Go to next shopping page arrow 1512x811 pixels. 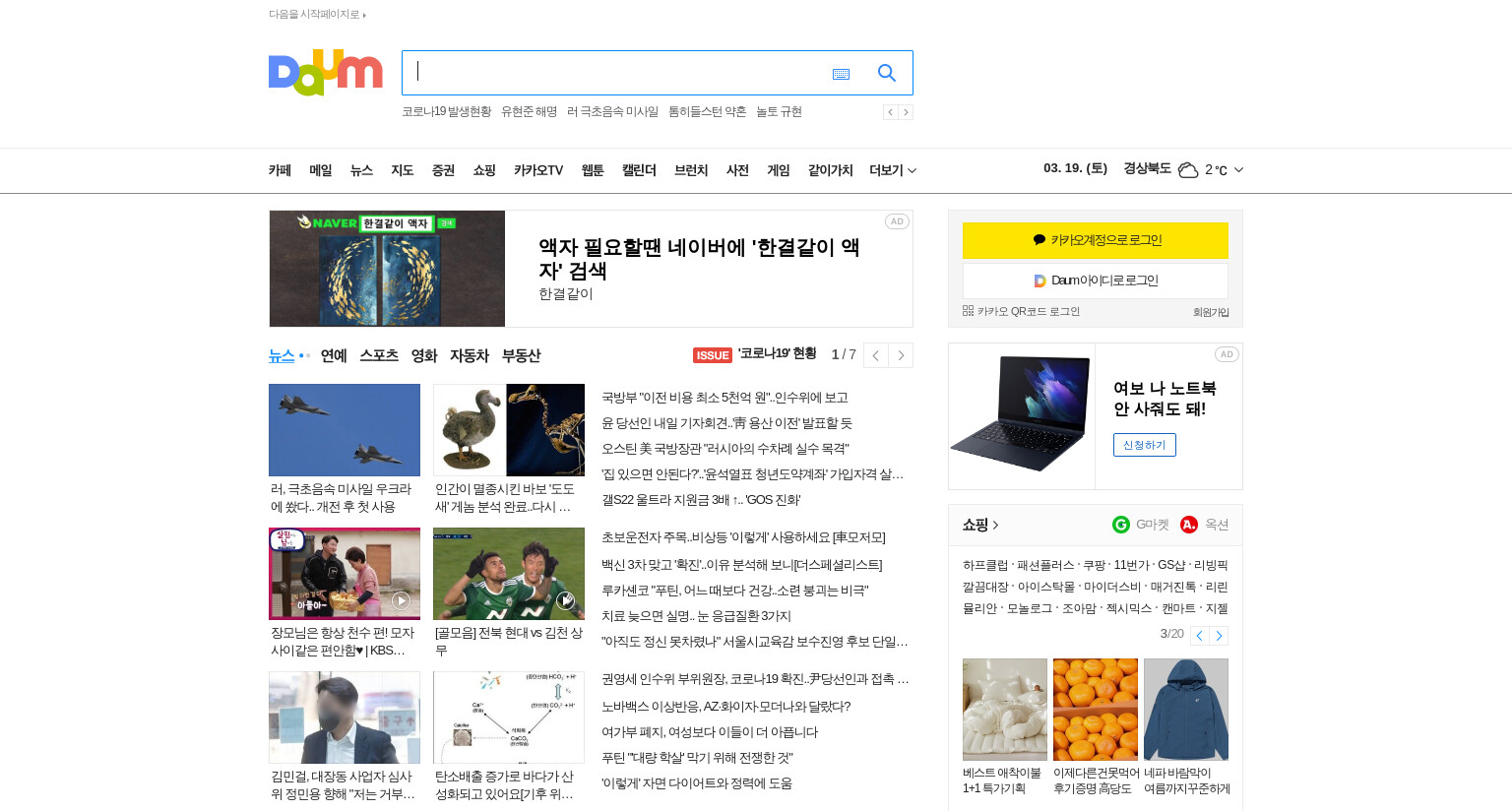[1219, 636]
